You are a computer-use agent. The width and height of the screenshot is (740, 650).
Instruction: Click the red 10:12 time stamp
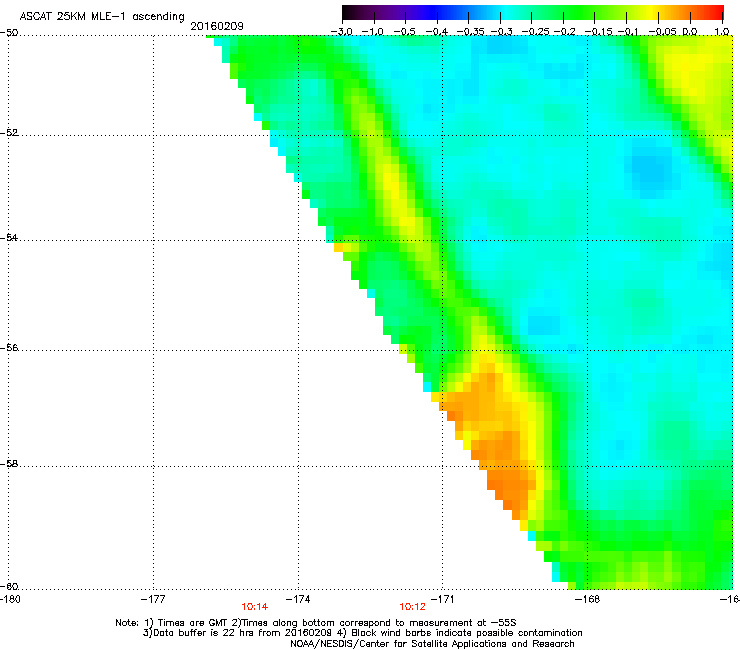[x=412, y=607]
